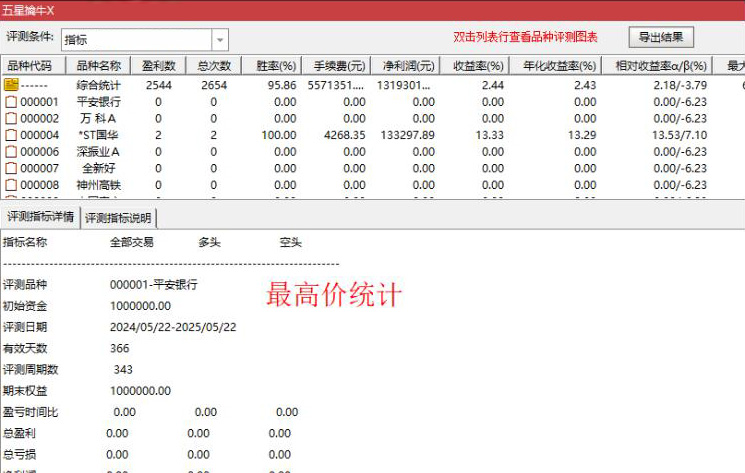Click the 期末权益 label
Viewport: 745px width, 473px height.
[x=25, y=391]
